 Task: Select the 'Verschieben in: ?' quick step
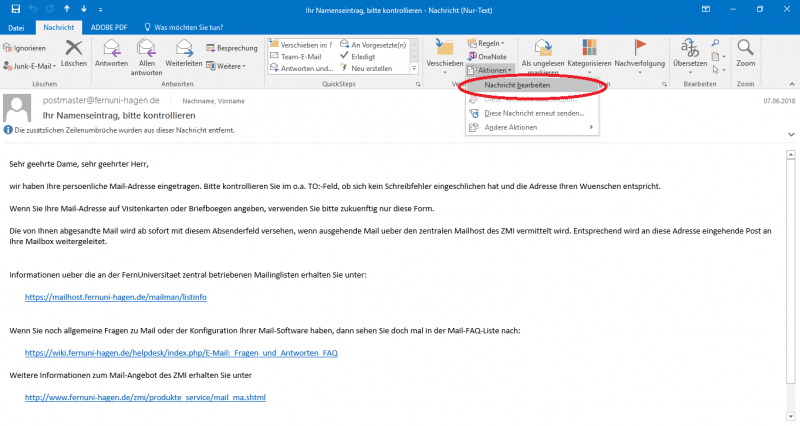(301, 45)
